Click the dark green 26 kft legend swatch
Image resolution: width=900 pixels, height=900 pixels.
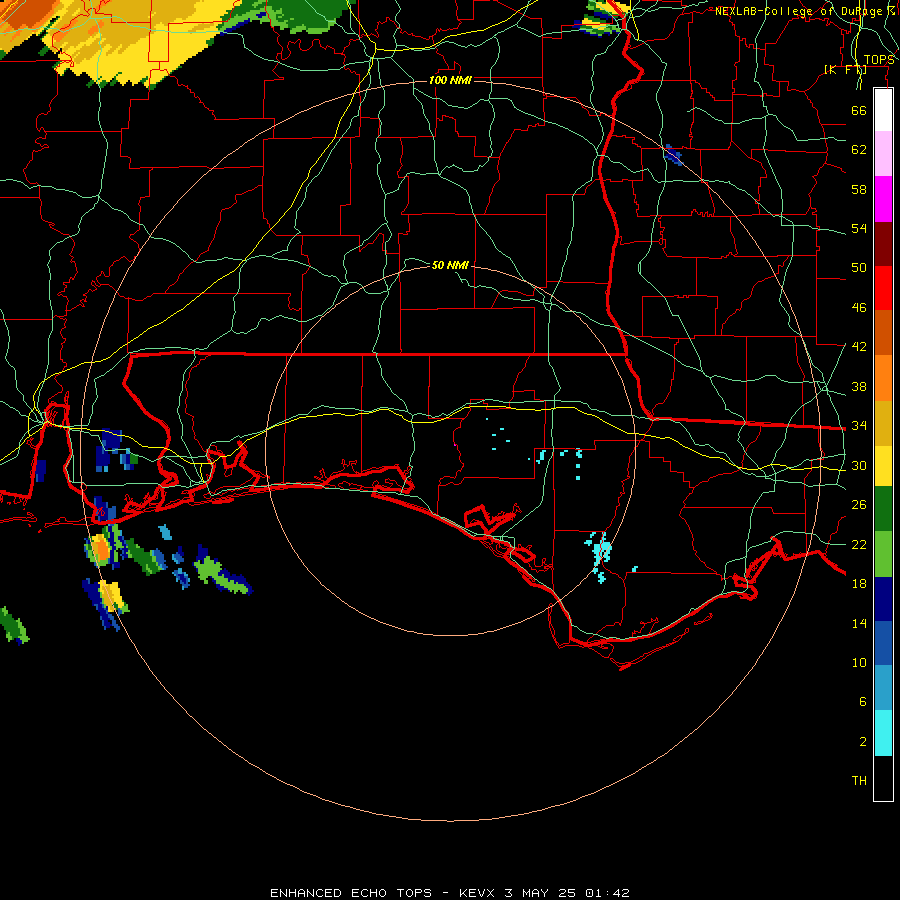pos(883,509)
